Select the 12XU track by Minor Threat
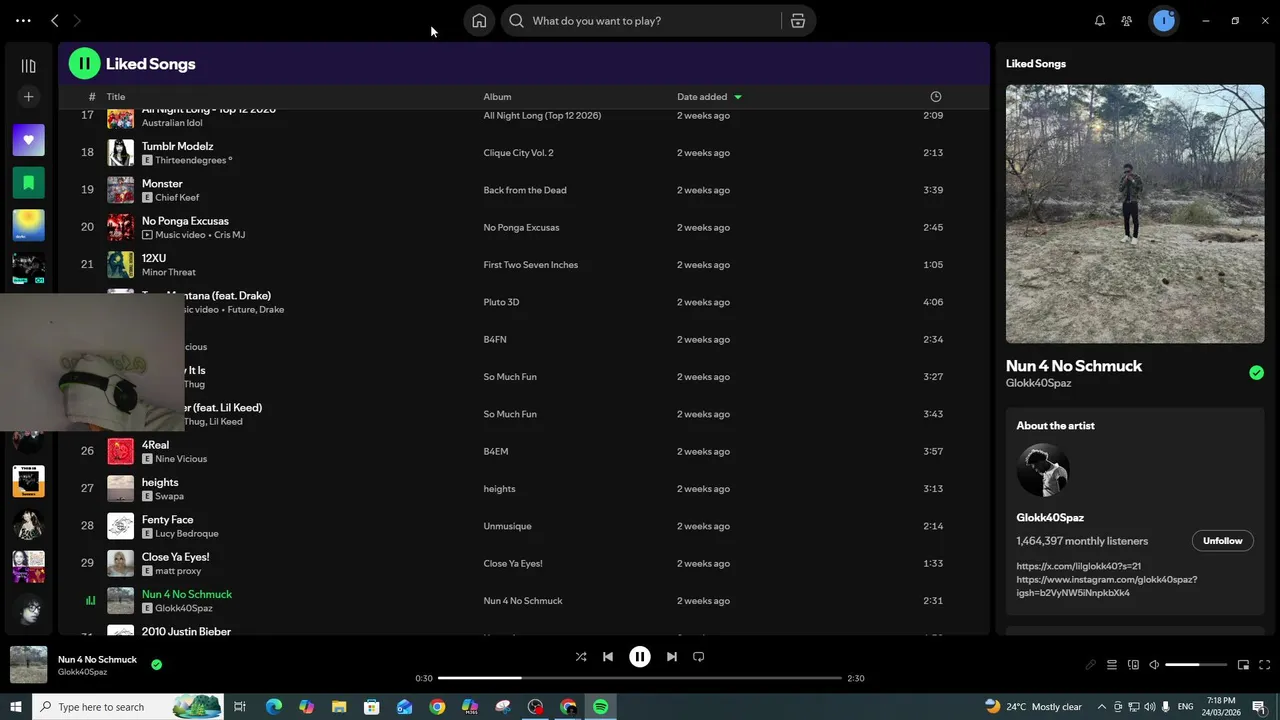1280x720 pixels. click(x=523, y=265)
